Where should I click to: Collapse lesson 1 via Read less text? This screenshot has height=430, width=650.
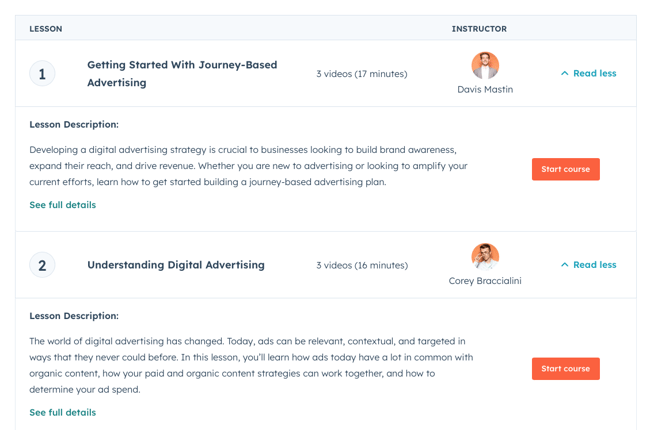tap(594, 74)
